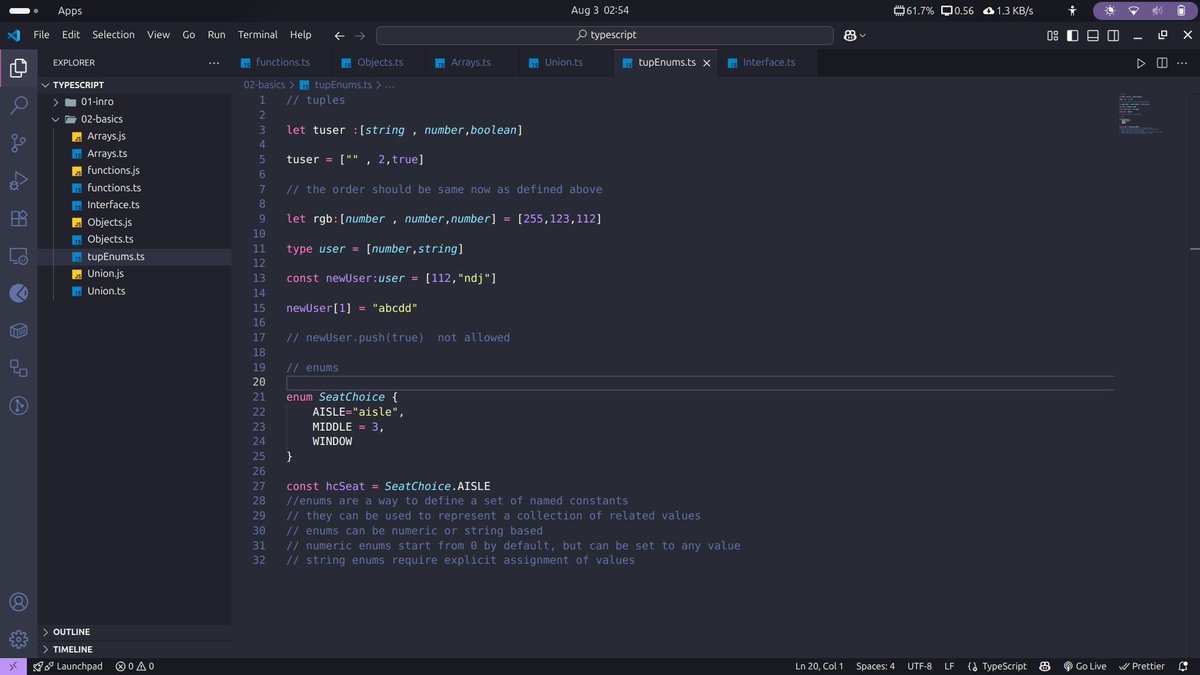Click the Copilot status bar icon
Image resolution: width=1200 pixels, height=675 pixels.
point(1044,666)
